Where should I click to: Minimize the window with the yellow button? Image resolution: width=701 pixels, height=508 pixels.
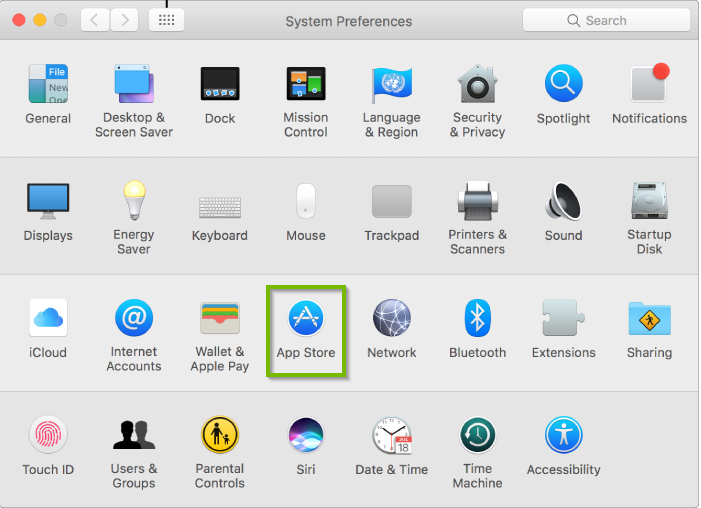(x=40, y=20)
